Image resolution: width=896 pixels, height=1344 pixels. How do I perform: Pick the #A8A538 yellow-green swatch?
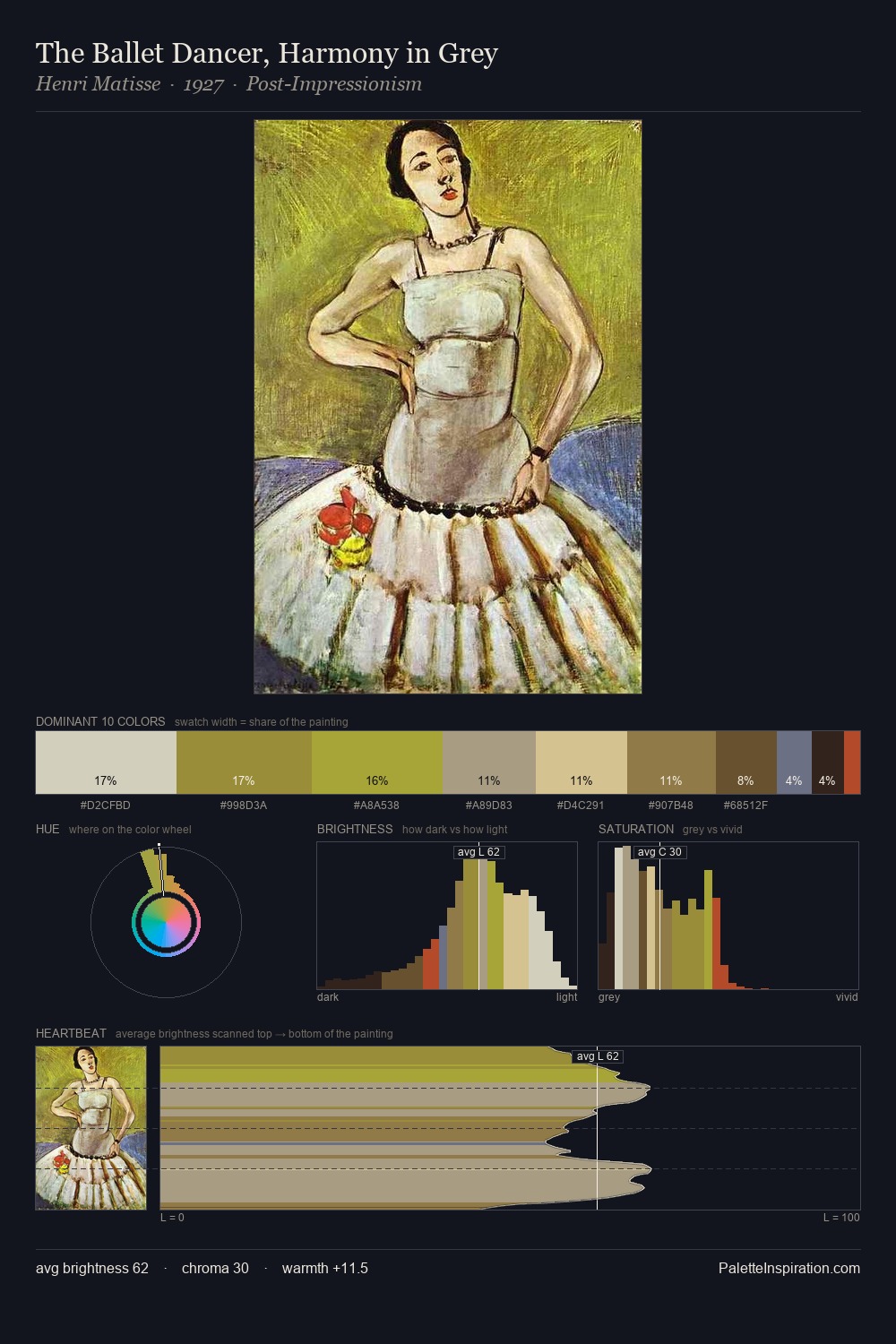click(x=377, y=762)
